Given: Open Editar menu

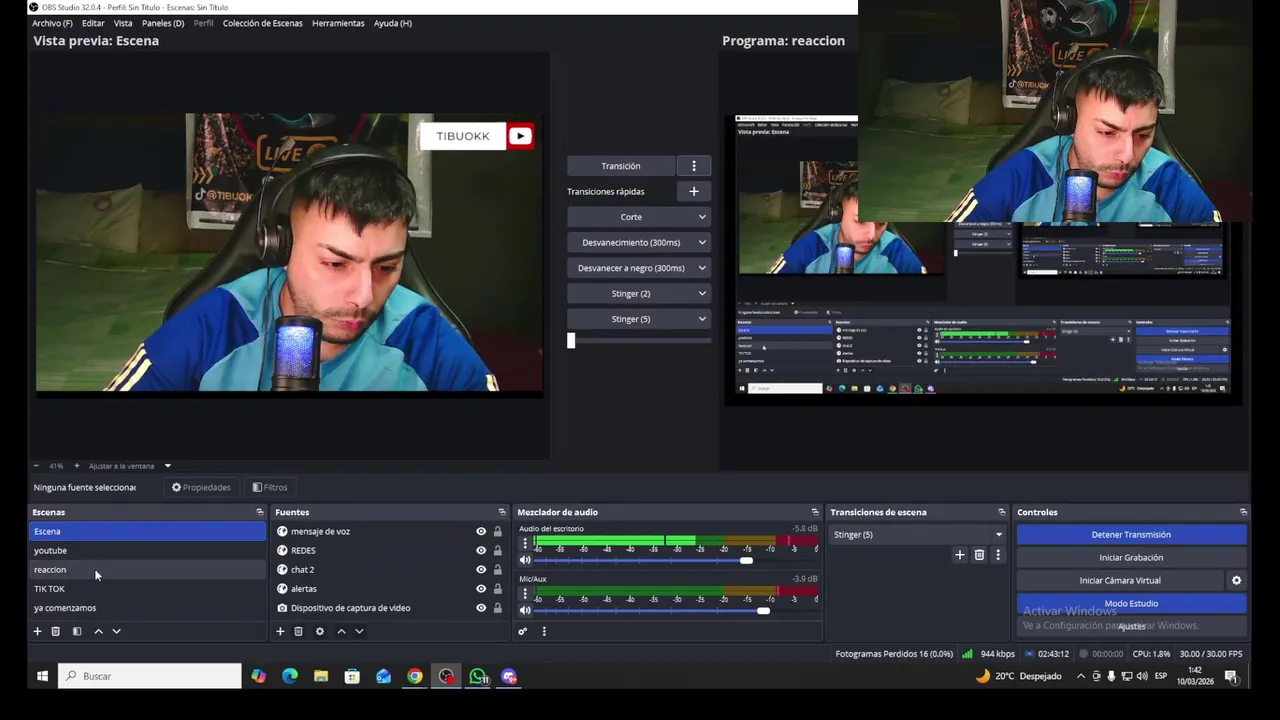Looking at the screenshot, I should 93,23.
